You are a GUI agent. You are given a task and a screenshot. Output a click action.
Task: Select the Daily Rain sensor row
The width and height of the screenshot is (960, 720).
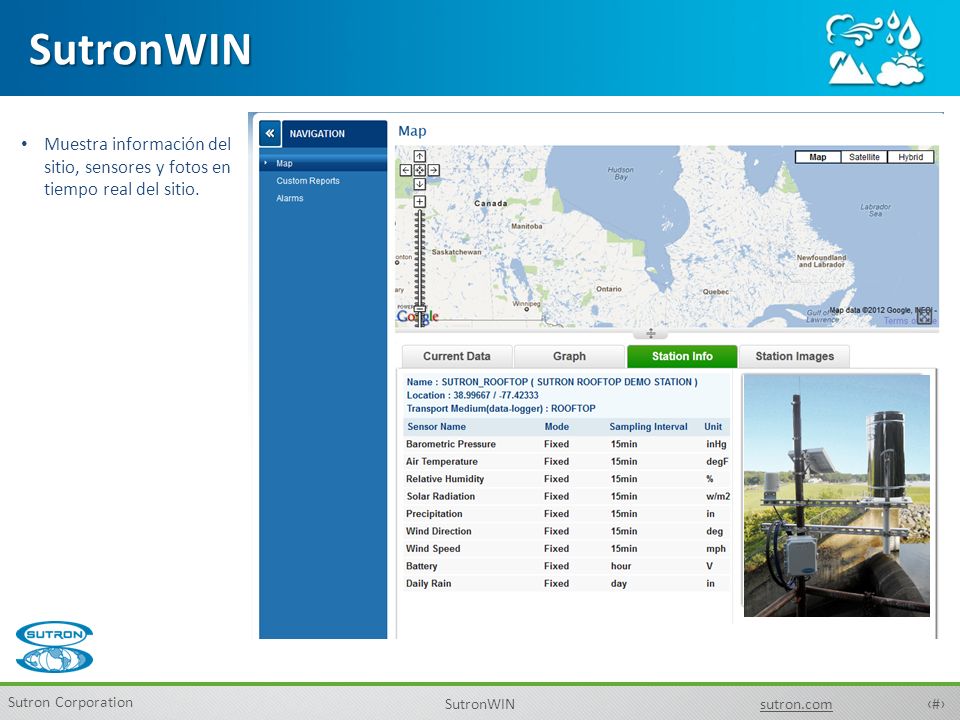tap(566, 583)
